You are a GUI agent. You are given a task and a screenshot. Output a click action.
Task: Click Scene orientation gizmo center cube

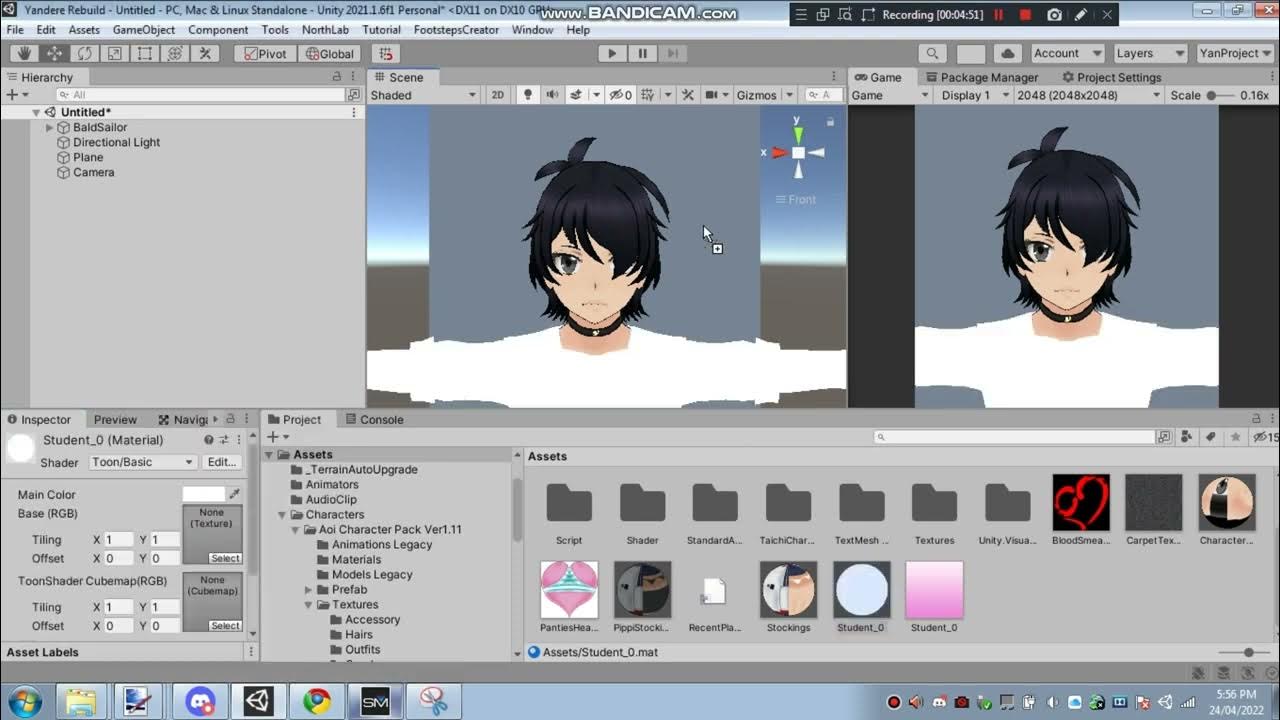(x=798, y=153)
